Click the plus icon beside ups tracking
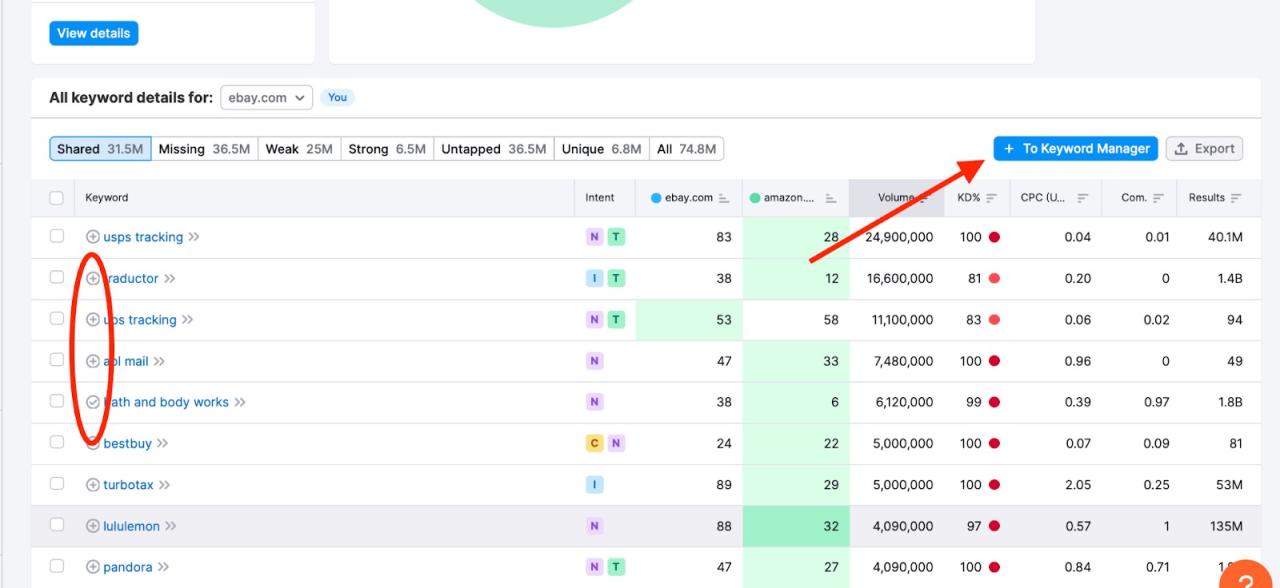Viewport: 1280px width, 588px height. tap(93, 320)
